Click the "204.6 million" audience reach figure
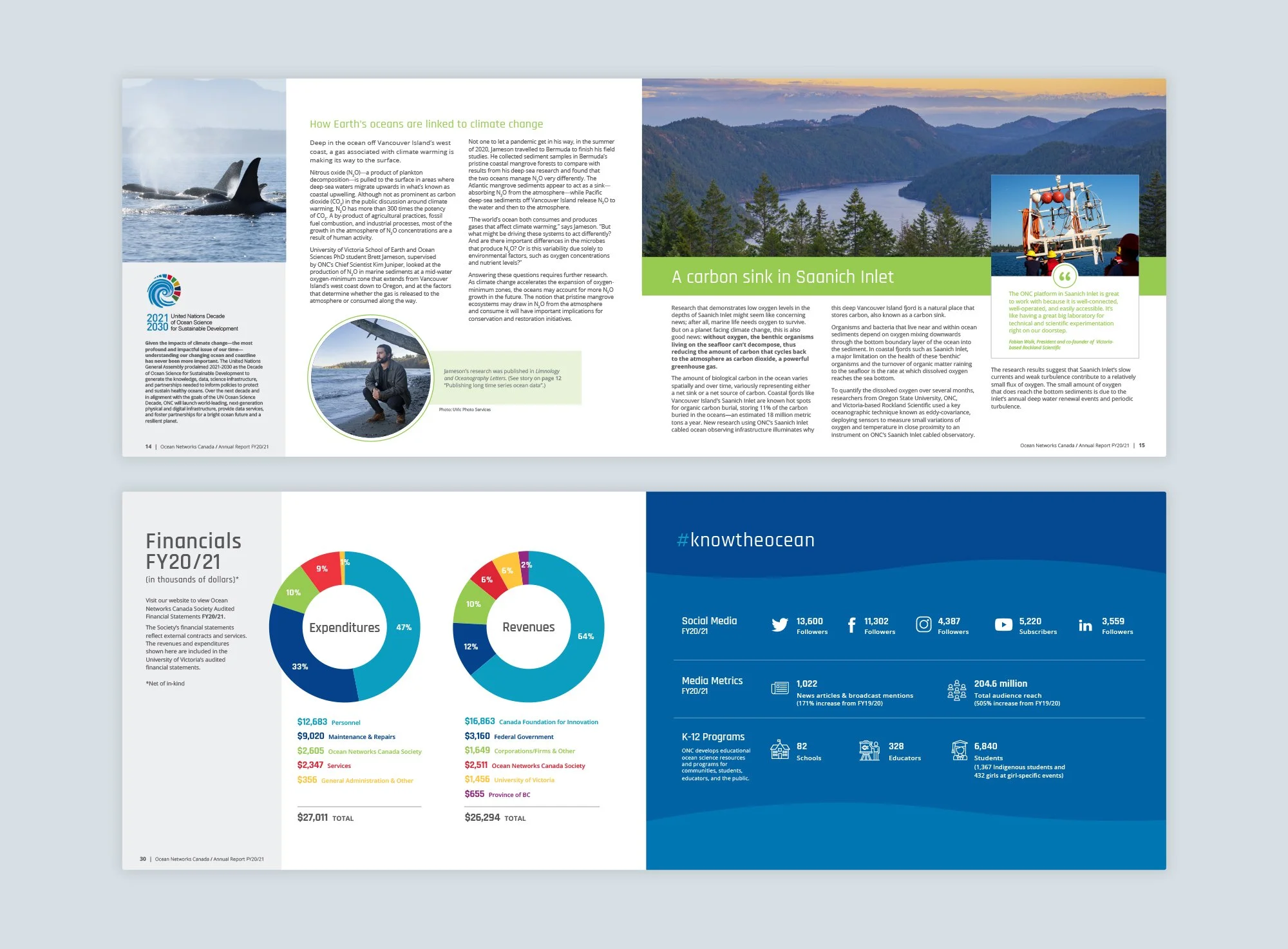The height and width of the screenshot is (949, 1288). 1001,684
